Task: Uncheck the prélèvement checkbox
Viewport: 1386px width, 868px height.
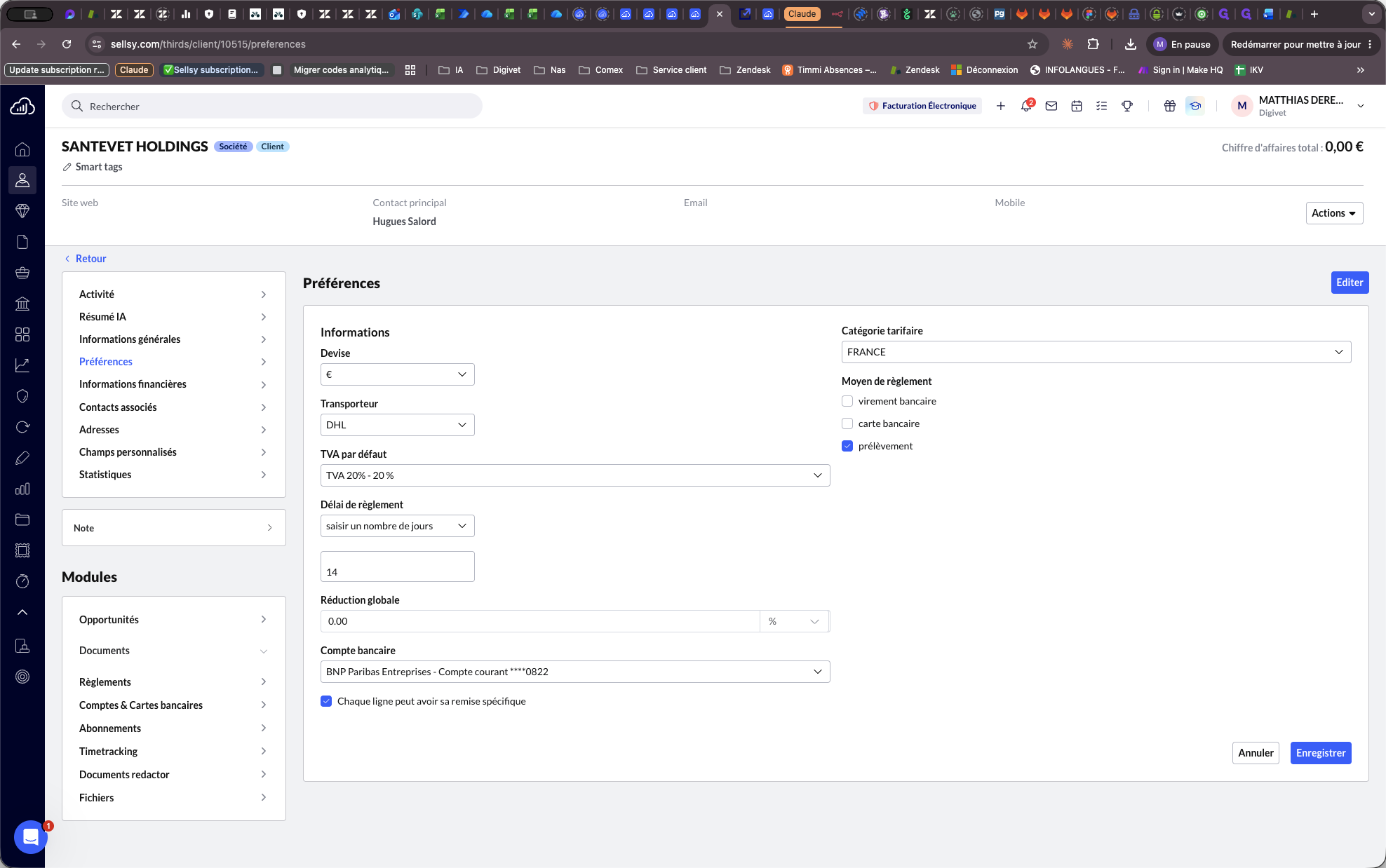Action: tap(847, 446)
